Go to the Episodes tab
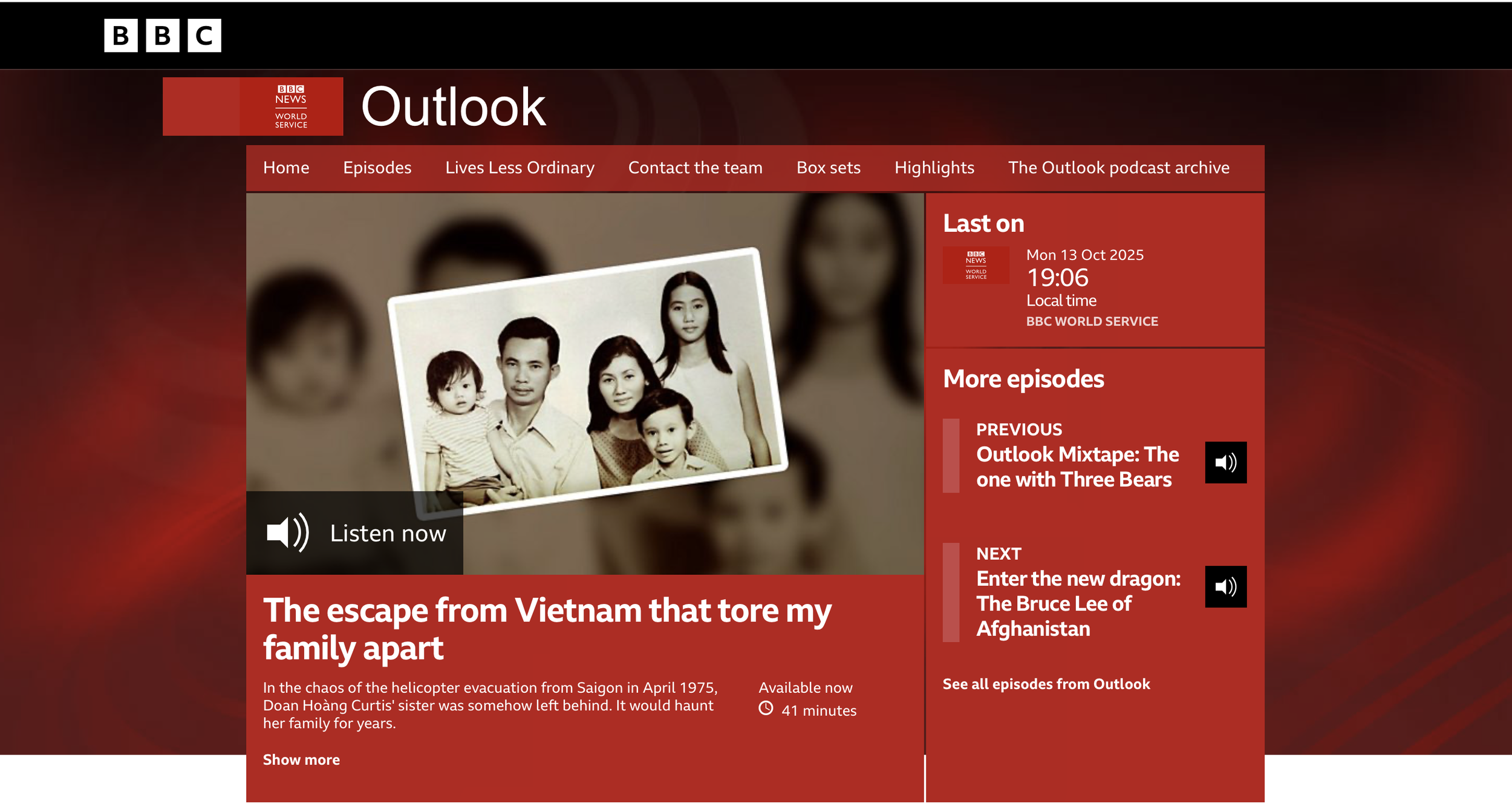Image resolution: width=1512 pixels, height=806 pixels. pos(377,168)
